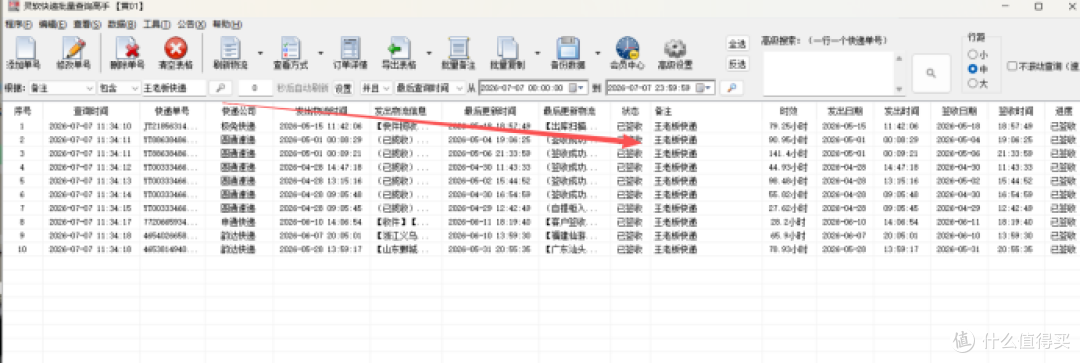1080x363 pixels.
Task: Select the 141.4小时 时效 cell
Action: pos(789,153)
